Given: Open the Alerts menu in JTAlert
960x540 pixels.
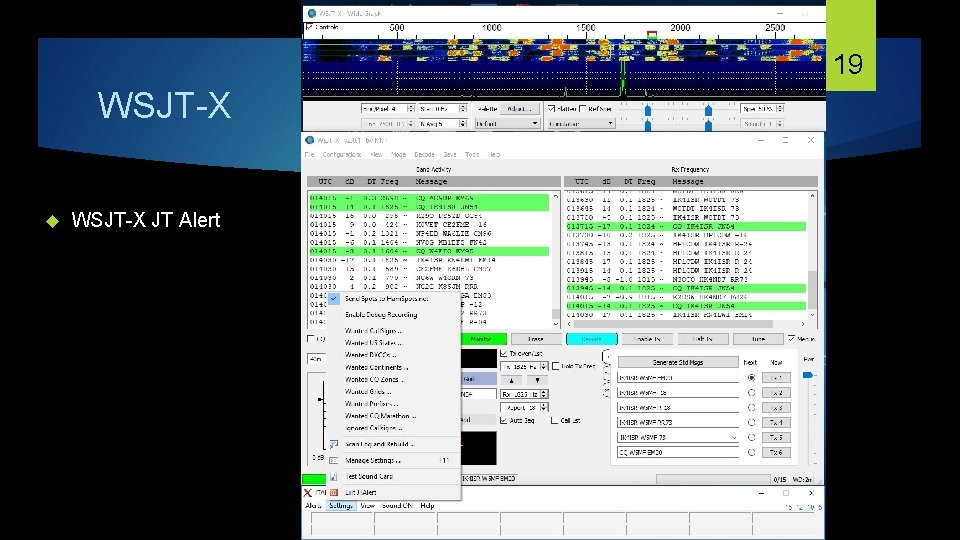Looking at the screenshot, I should (313, 506).
